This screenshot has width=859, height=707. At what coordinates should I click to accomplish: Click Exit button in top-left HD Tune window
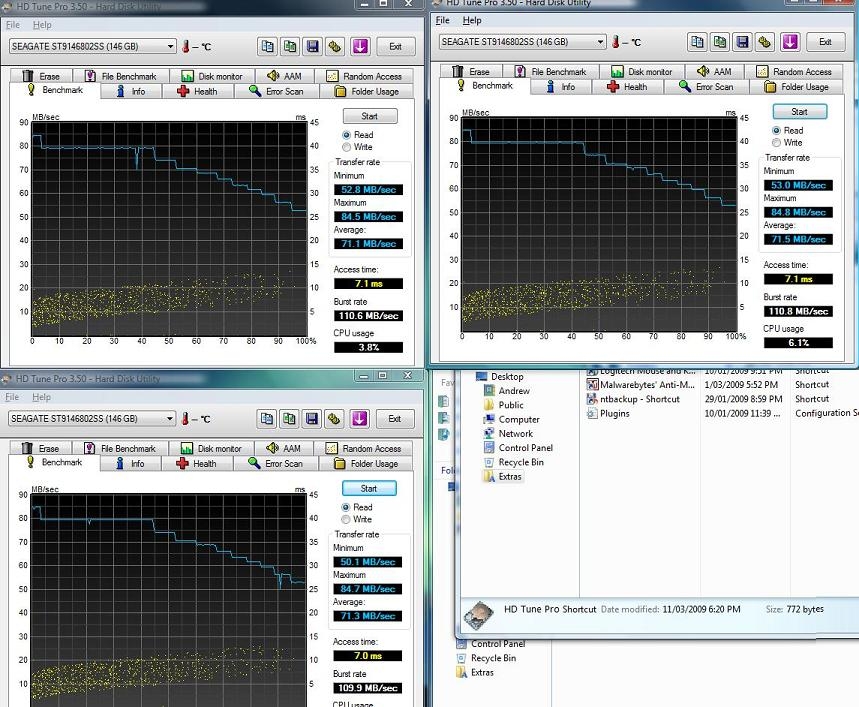pos(396,47)
